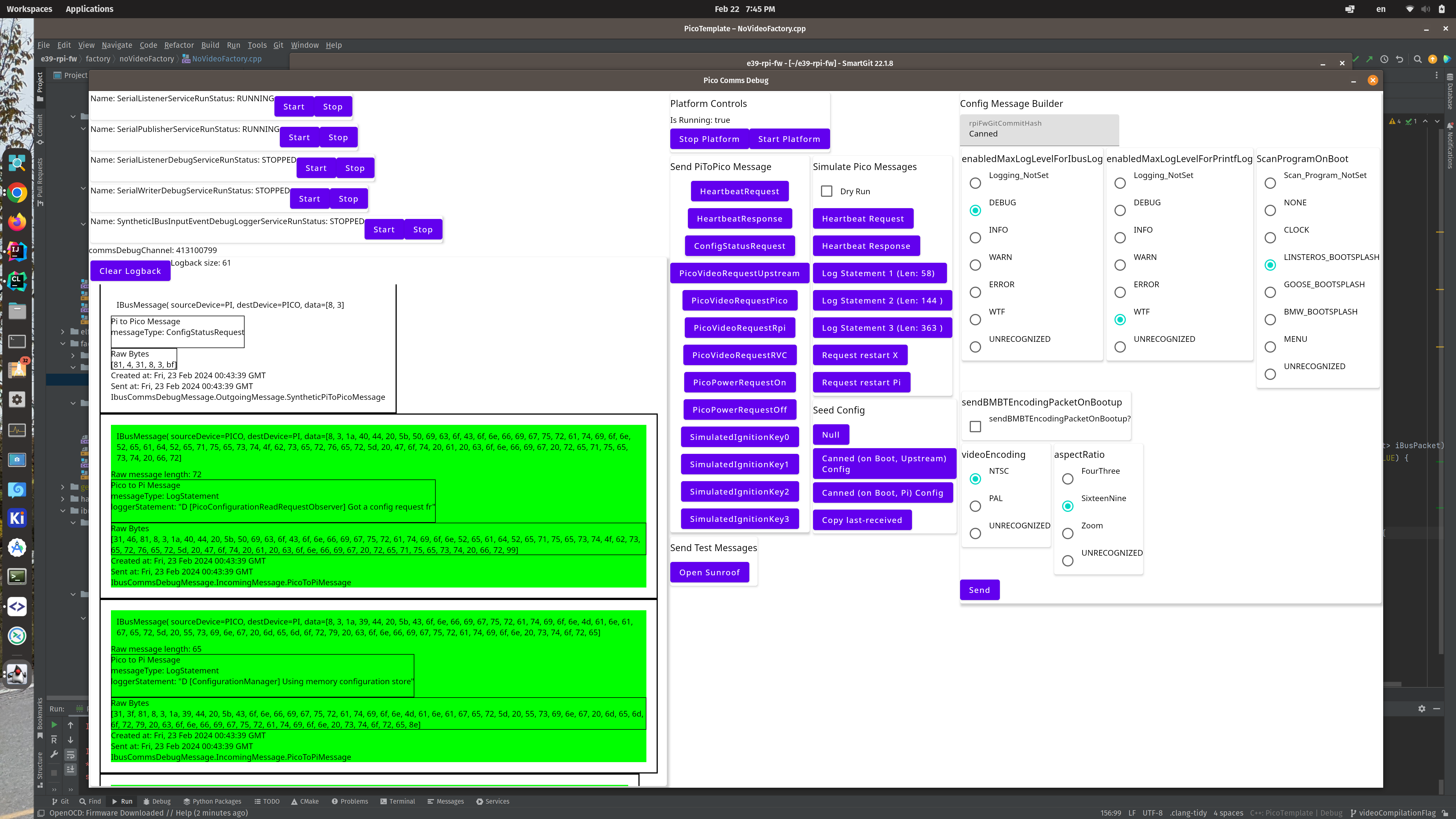Open the Refactor menu
This screenshot has height=819, width=1456.
tap(179, 45)
